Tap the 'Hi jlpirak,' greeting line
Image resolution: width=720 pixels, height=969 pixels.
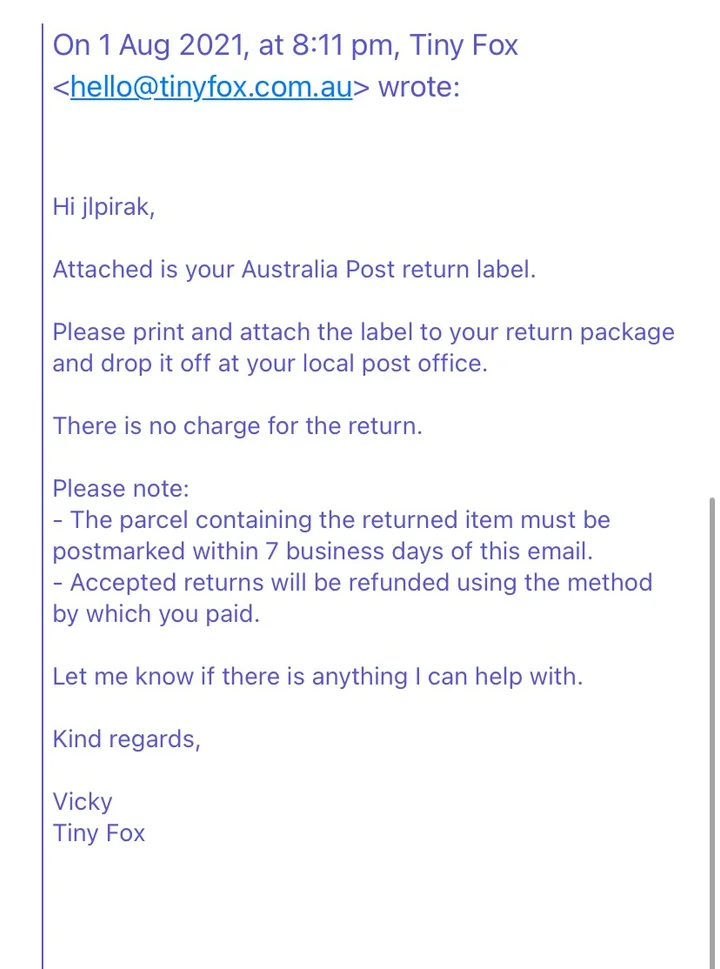(x=103, y=208)
